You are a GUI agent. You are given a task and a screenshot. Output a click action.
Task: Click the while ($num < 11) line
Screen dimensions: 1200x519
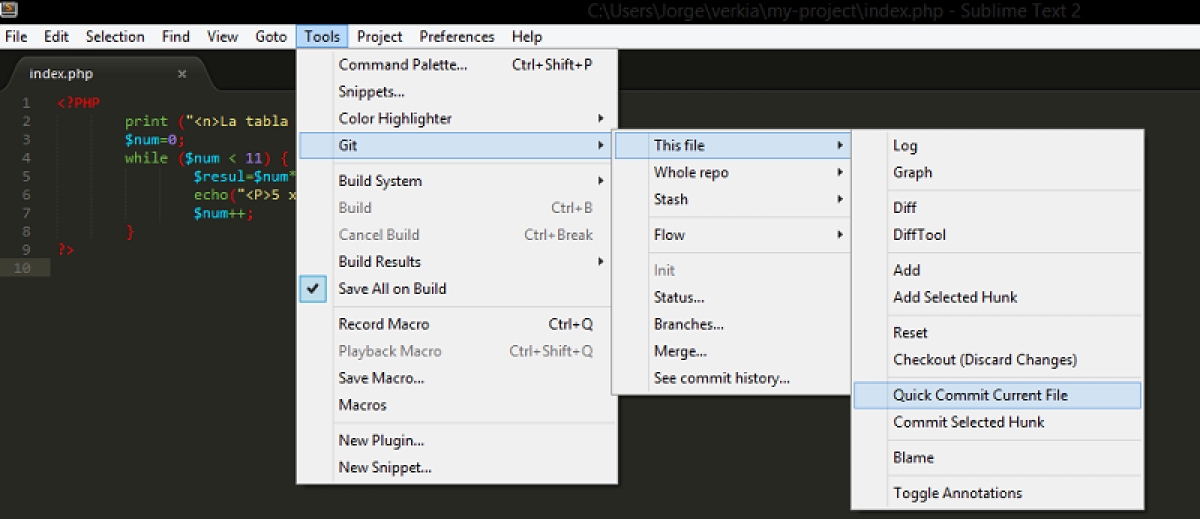click(207, 158)
